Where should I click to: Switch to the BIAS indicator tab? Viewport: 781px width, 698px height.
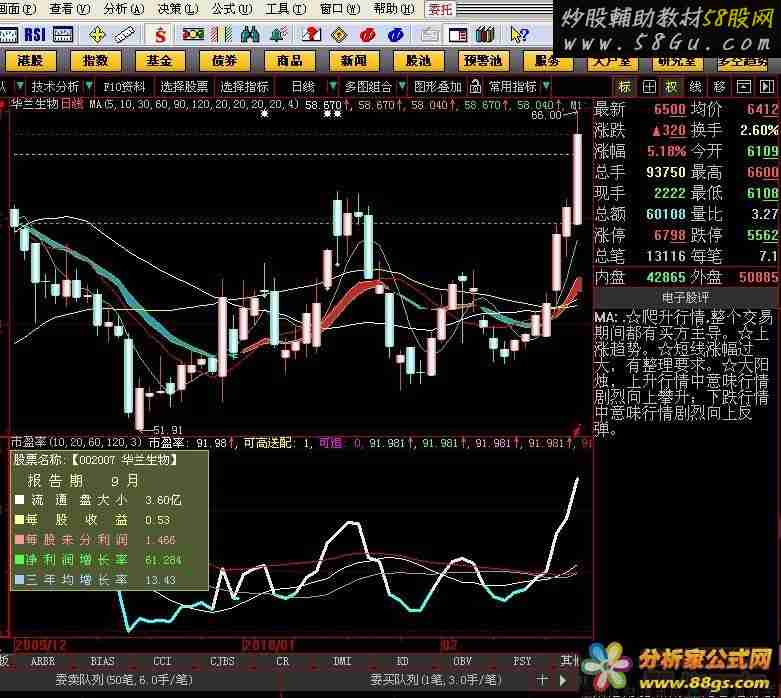[102, 661]
